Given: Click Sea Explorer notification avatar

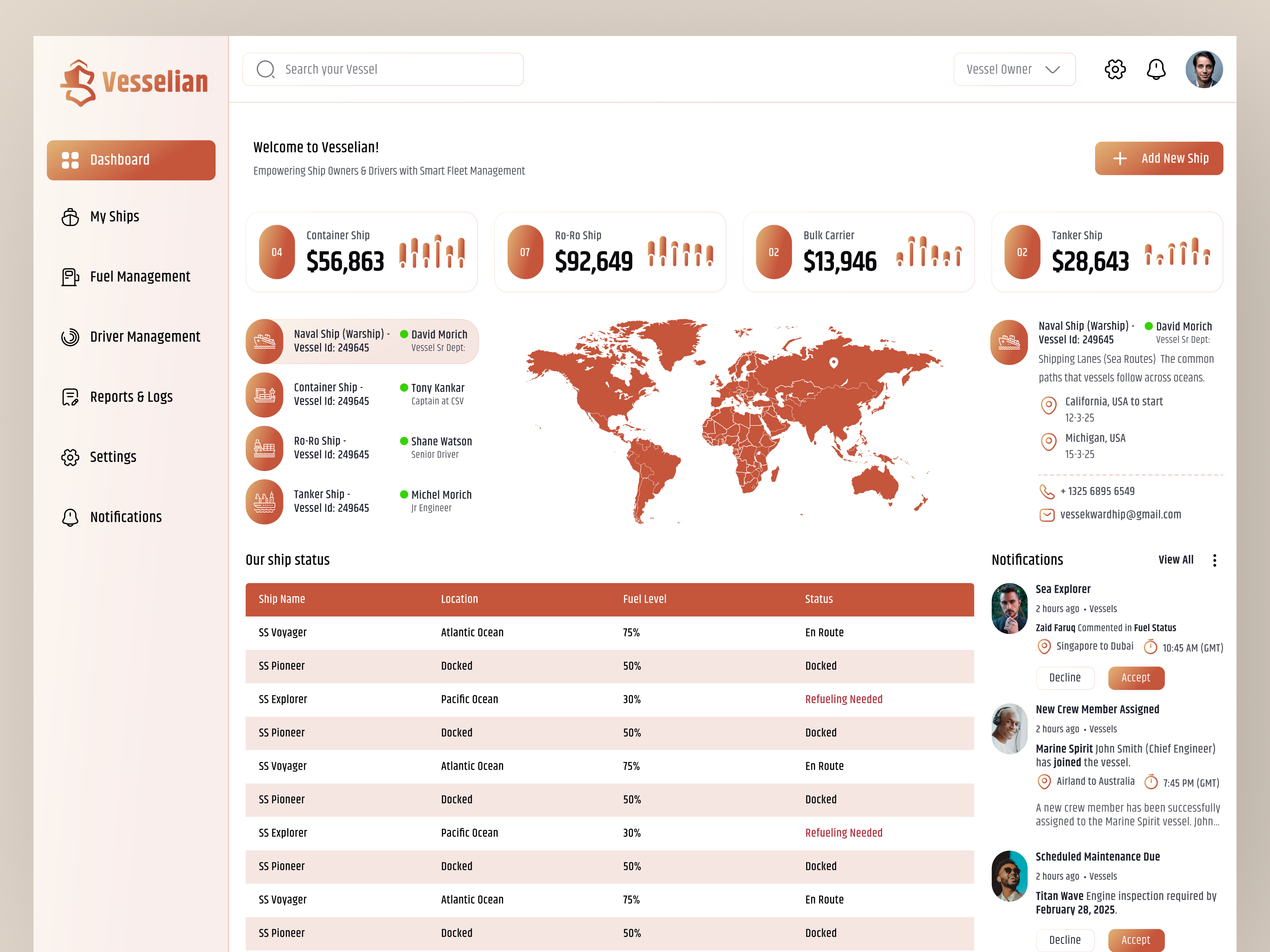Looking at the screenshot, I should click(x=1009, y=609).
